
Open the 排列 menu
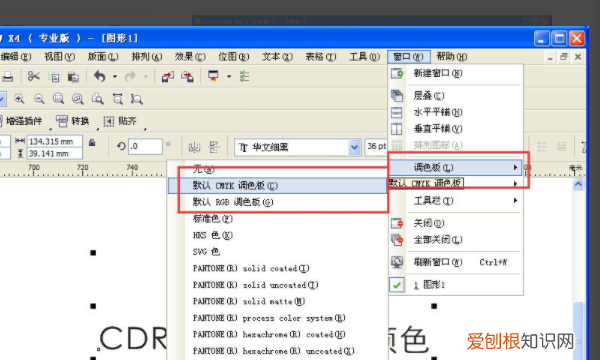point(147,57)
